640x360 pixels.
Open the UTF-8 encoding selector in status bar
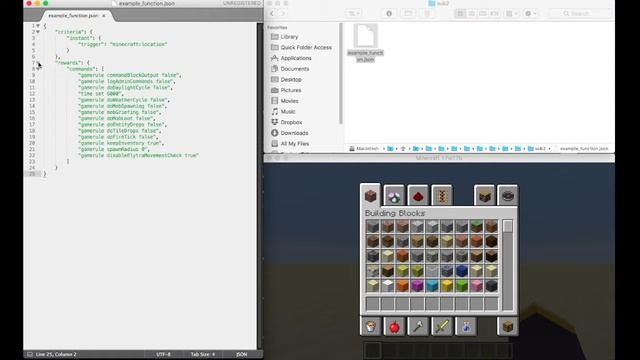163,354
